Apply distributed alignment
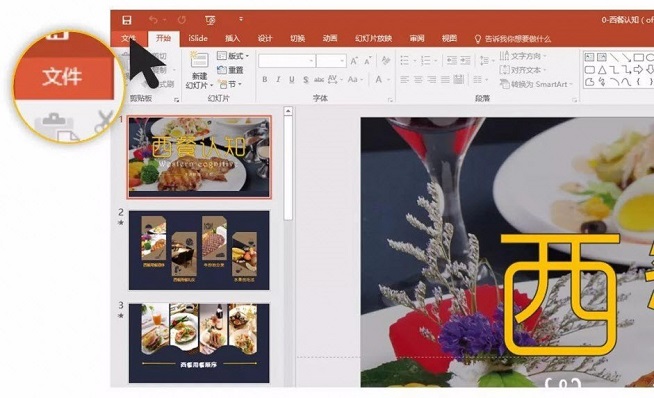The height and width of the screenshot is (398, 654). pyautogui.click(x=459, y=79)
